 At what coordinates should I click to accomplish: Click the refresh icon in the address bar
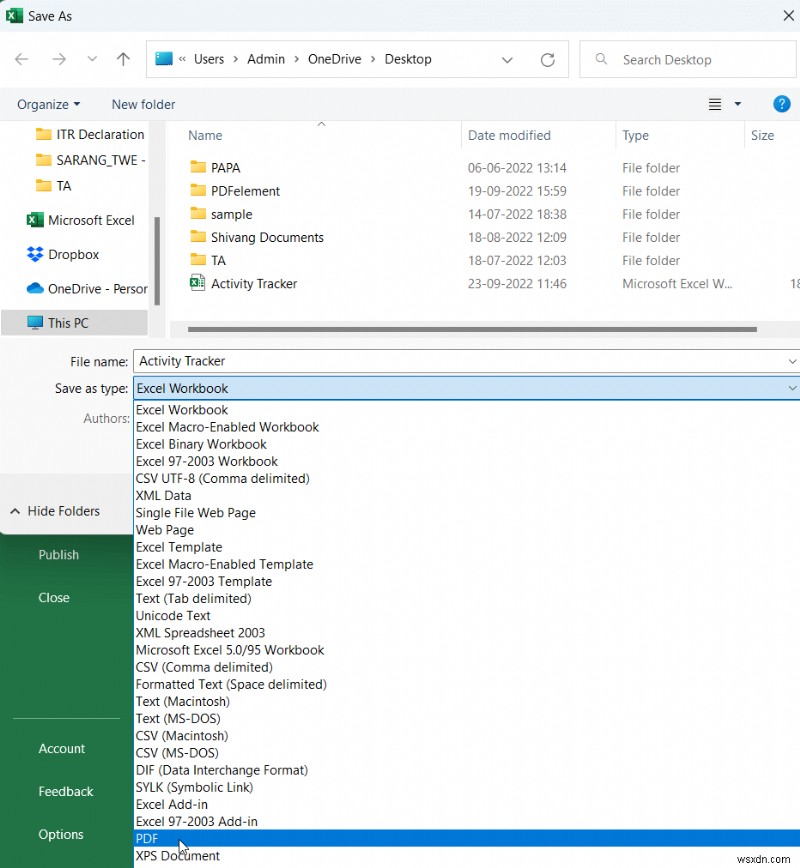pos(547,59)
